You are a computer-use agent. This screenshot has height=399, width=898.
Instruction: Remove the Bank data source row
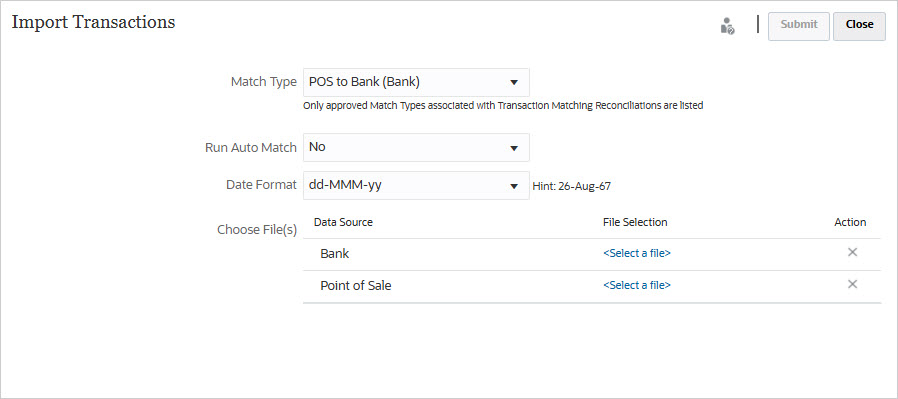point(852,252)
